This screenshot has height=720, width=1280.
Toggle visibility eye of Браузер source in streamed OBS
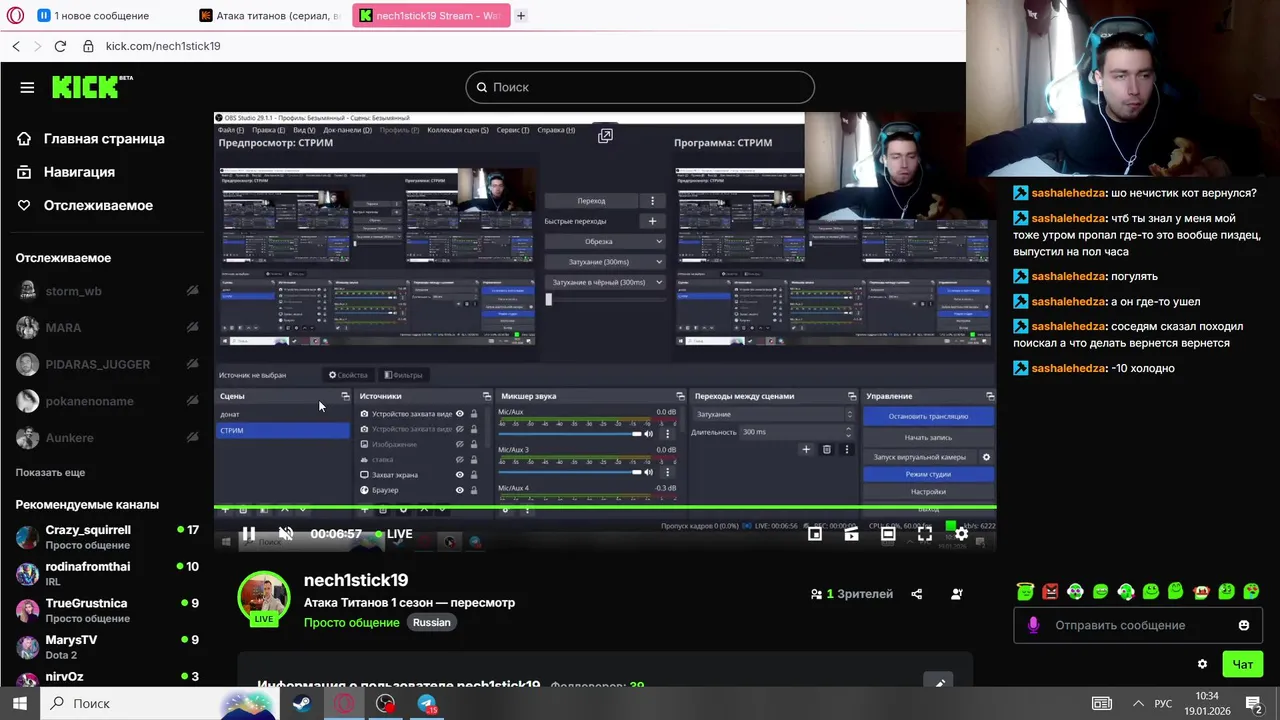click(460, 490)
